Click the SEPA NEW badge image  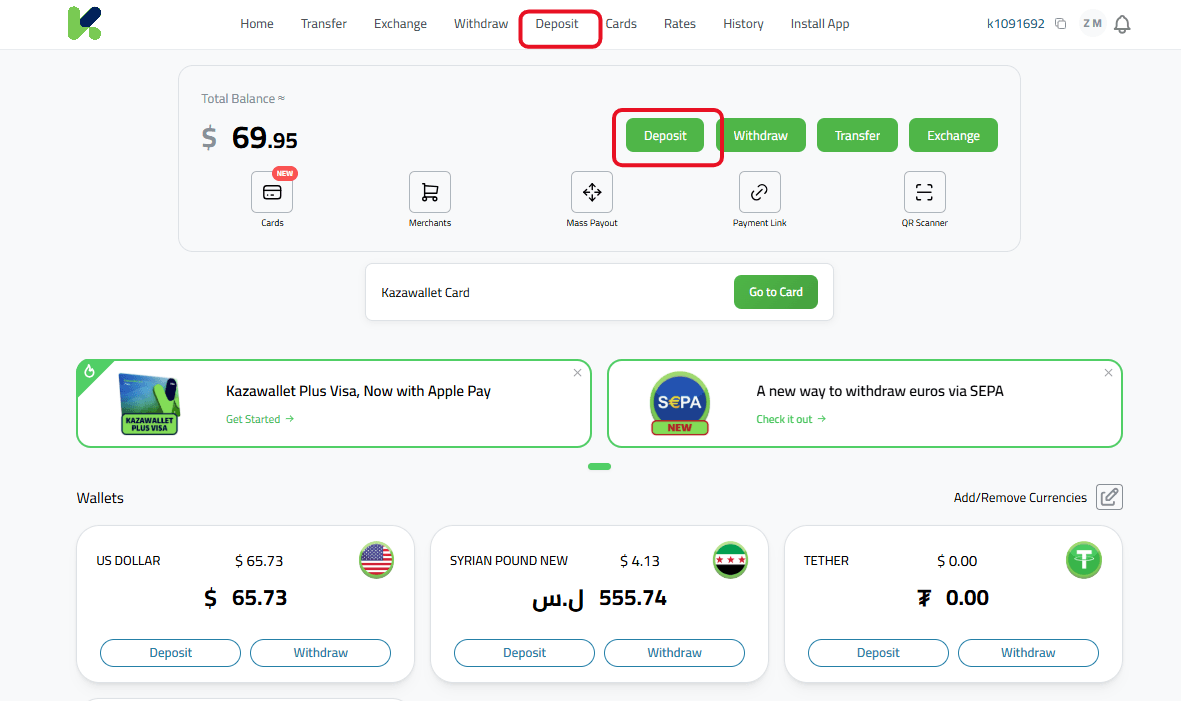click(679, 404)
